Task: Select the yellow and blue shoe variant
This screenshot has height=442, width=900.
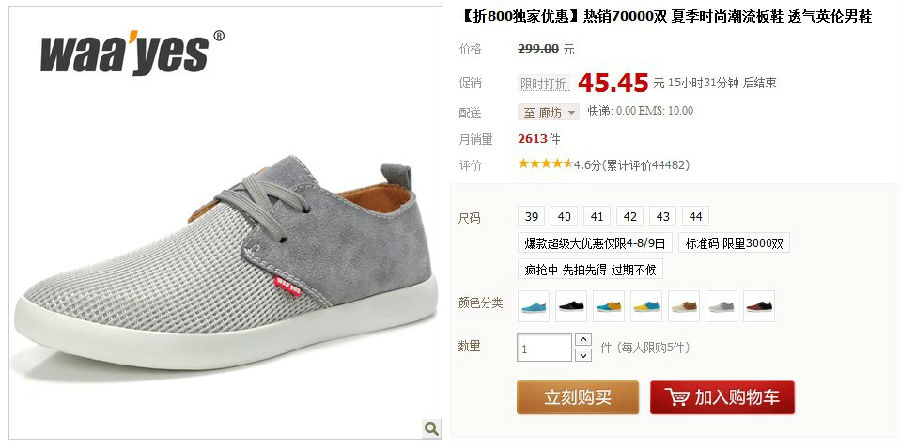Action: [646, 306]
